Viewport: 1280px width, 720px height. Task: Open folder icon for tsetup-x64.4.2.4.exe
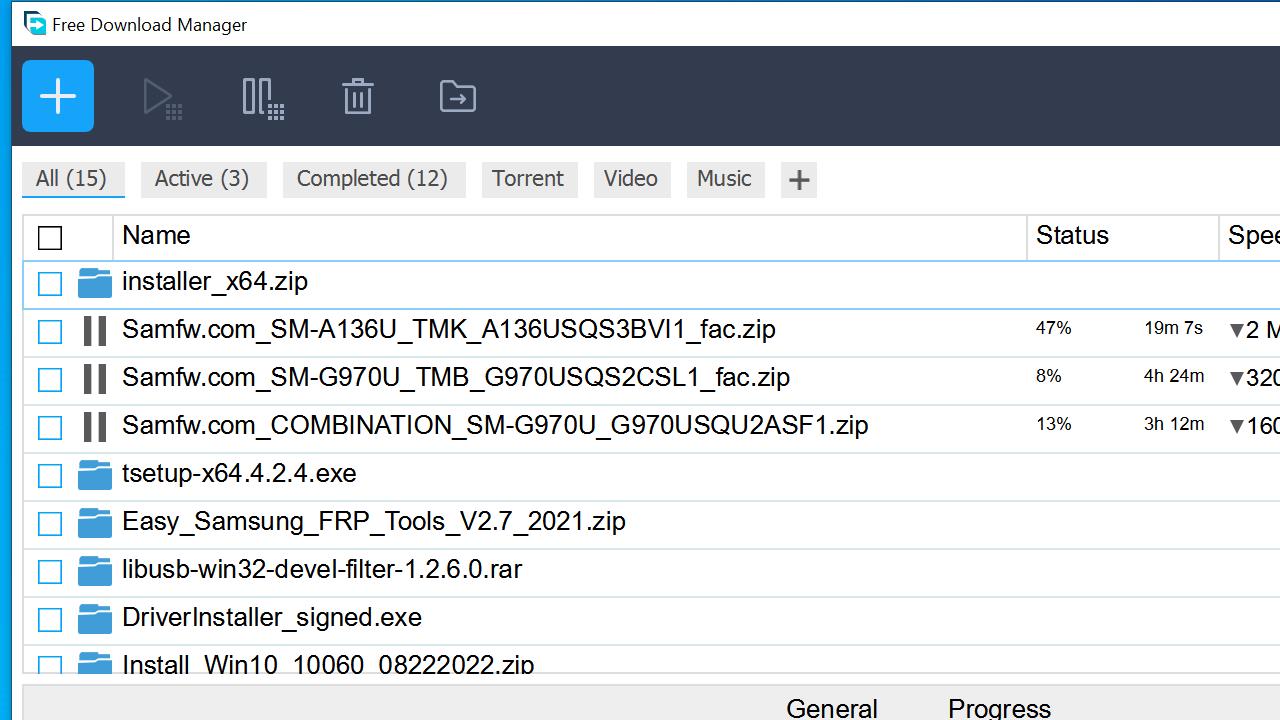coord(95,475)
